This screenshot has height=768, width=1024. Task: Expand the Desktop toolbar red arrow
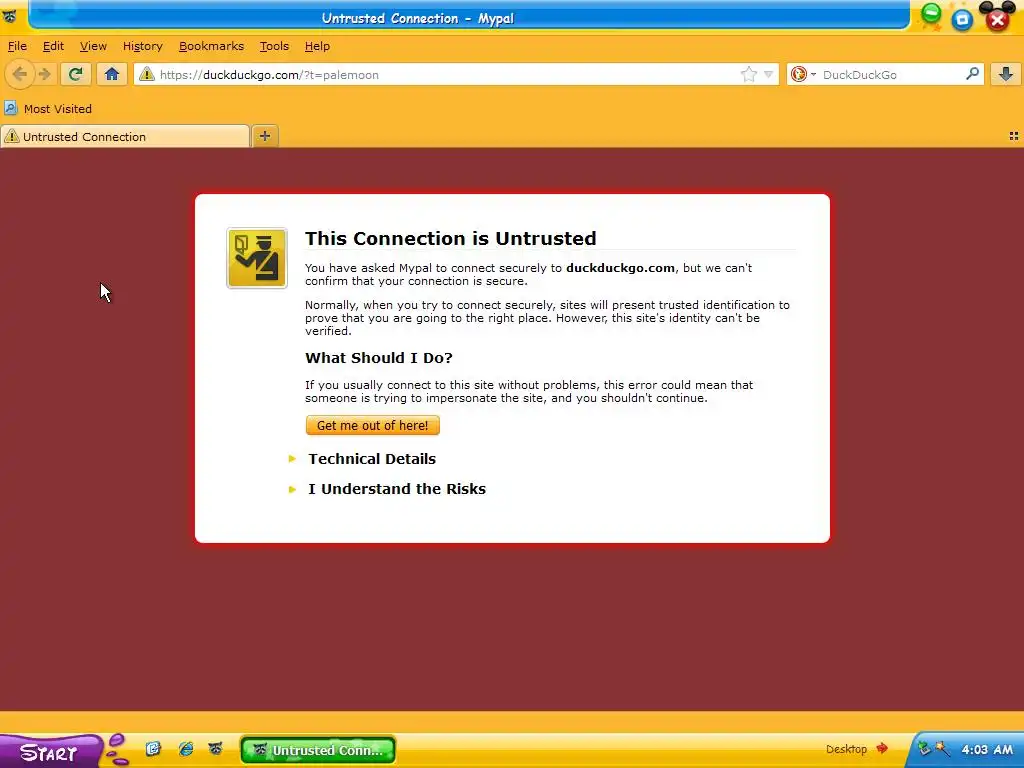click(882, 748)
